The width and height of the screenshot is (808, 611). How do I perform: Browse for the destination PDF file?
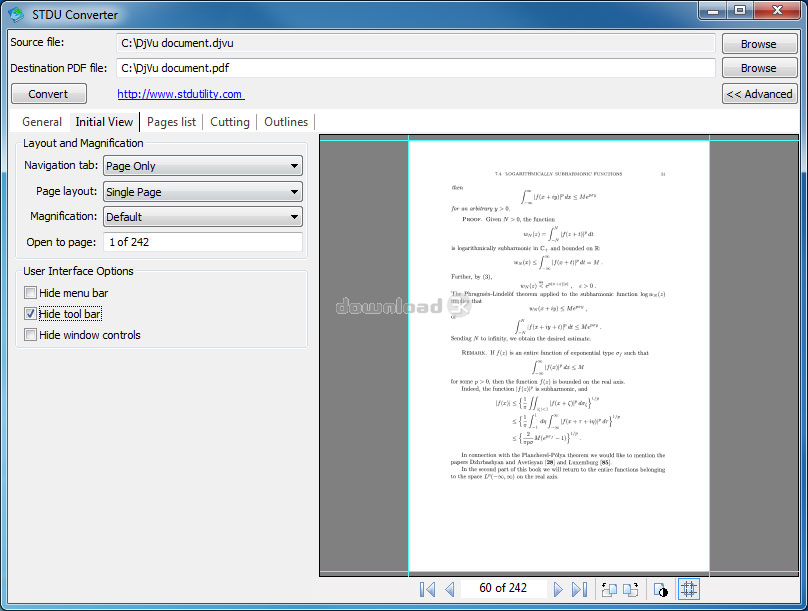click(759, 68)
